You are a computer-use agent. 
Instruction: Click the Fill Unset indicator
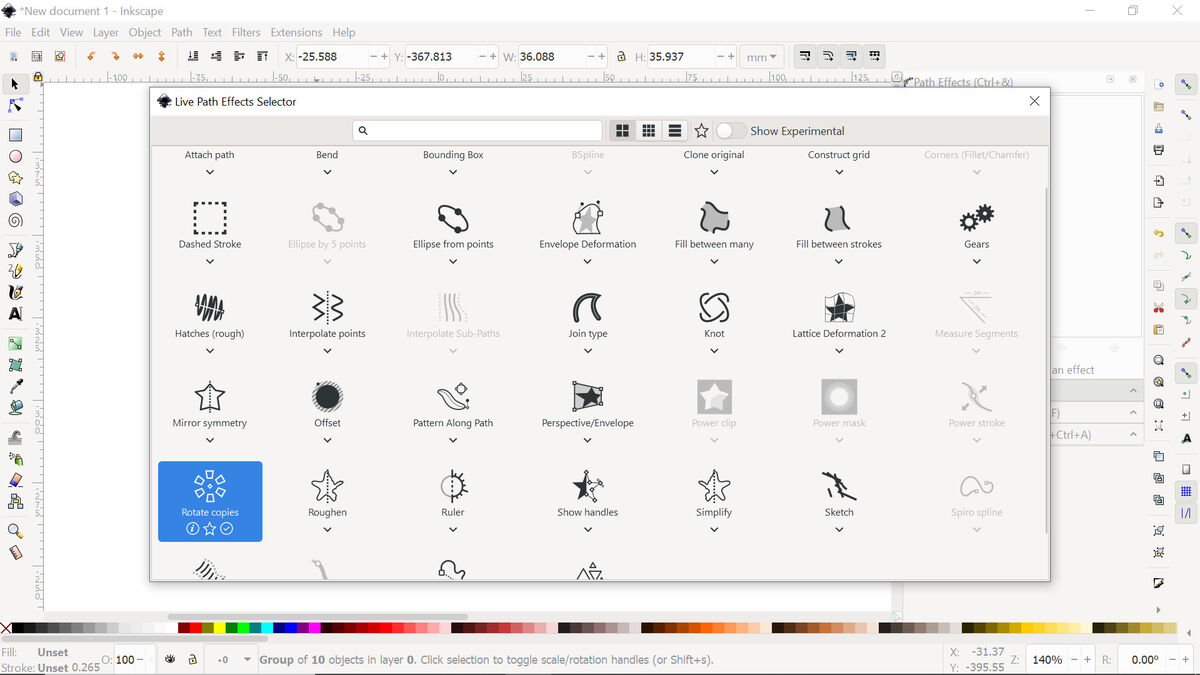(53, 652)
